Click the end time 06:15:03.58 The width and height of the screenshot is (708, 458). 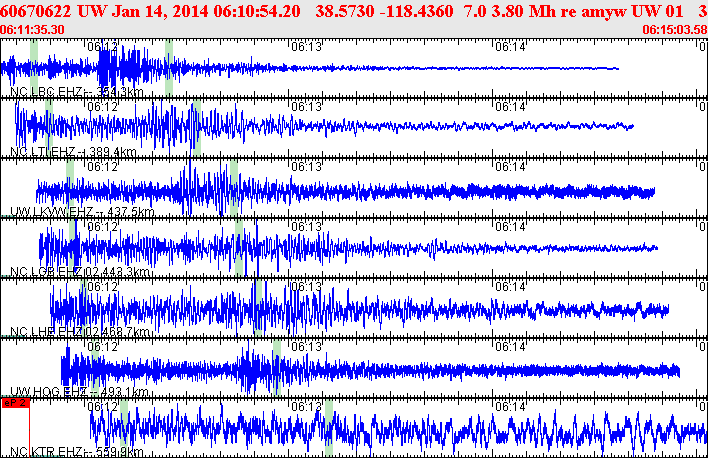point(675,30)
